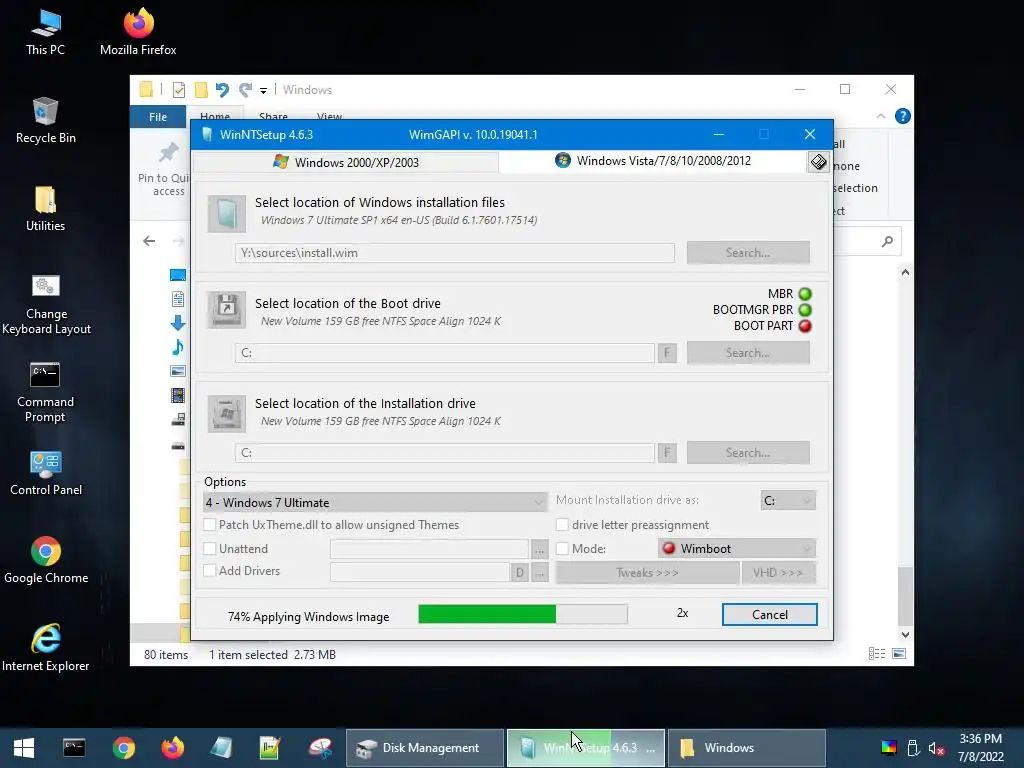The height and width of the screenshot is (768, 1024).
Task: Click the Start button on taskbar
Action: 24,748
